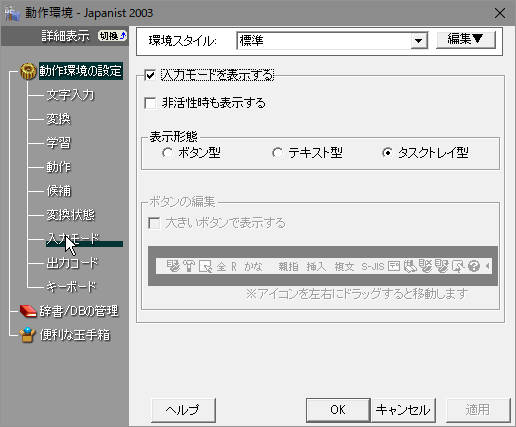Click the 詳細表示 header label
Screen dimensions: 516x427
point(65,36)
